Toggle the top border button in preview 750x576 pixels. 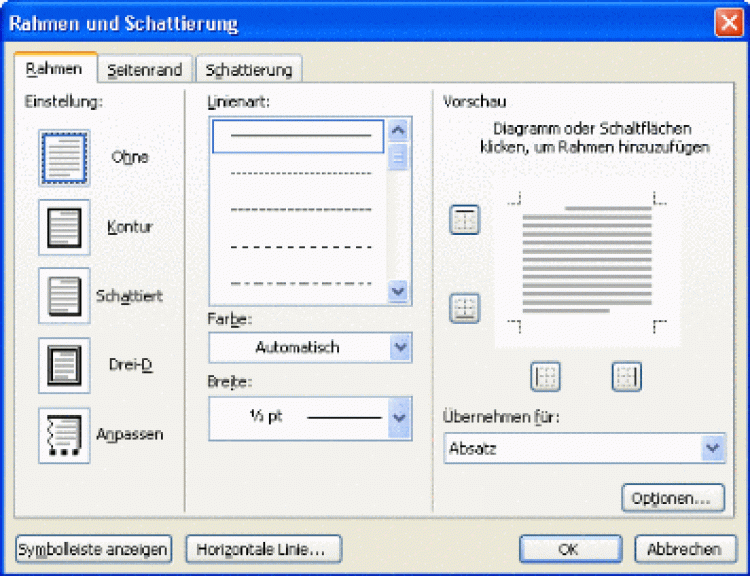pyautogui.click(x=464, y=220)
